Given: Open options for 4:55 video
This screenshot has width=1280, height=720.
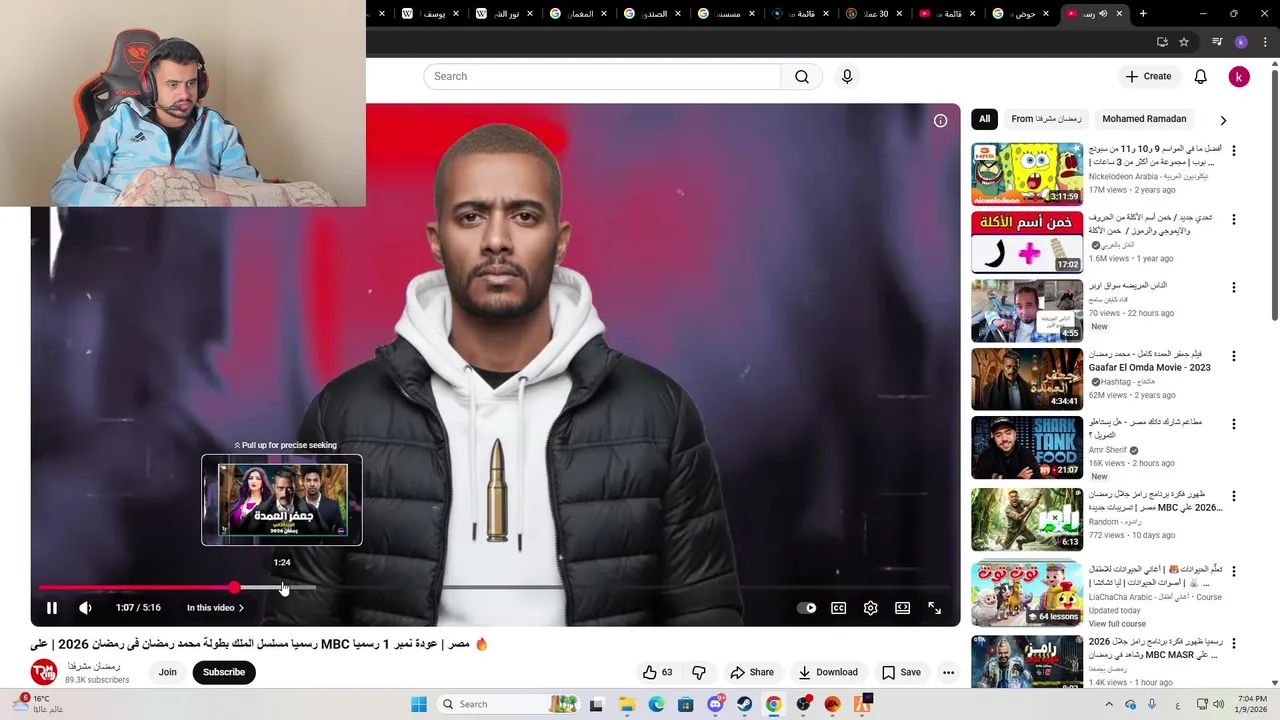Looking at the screenshot, I should [x=1233, y=288].
